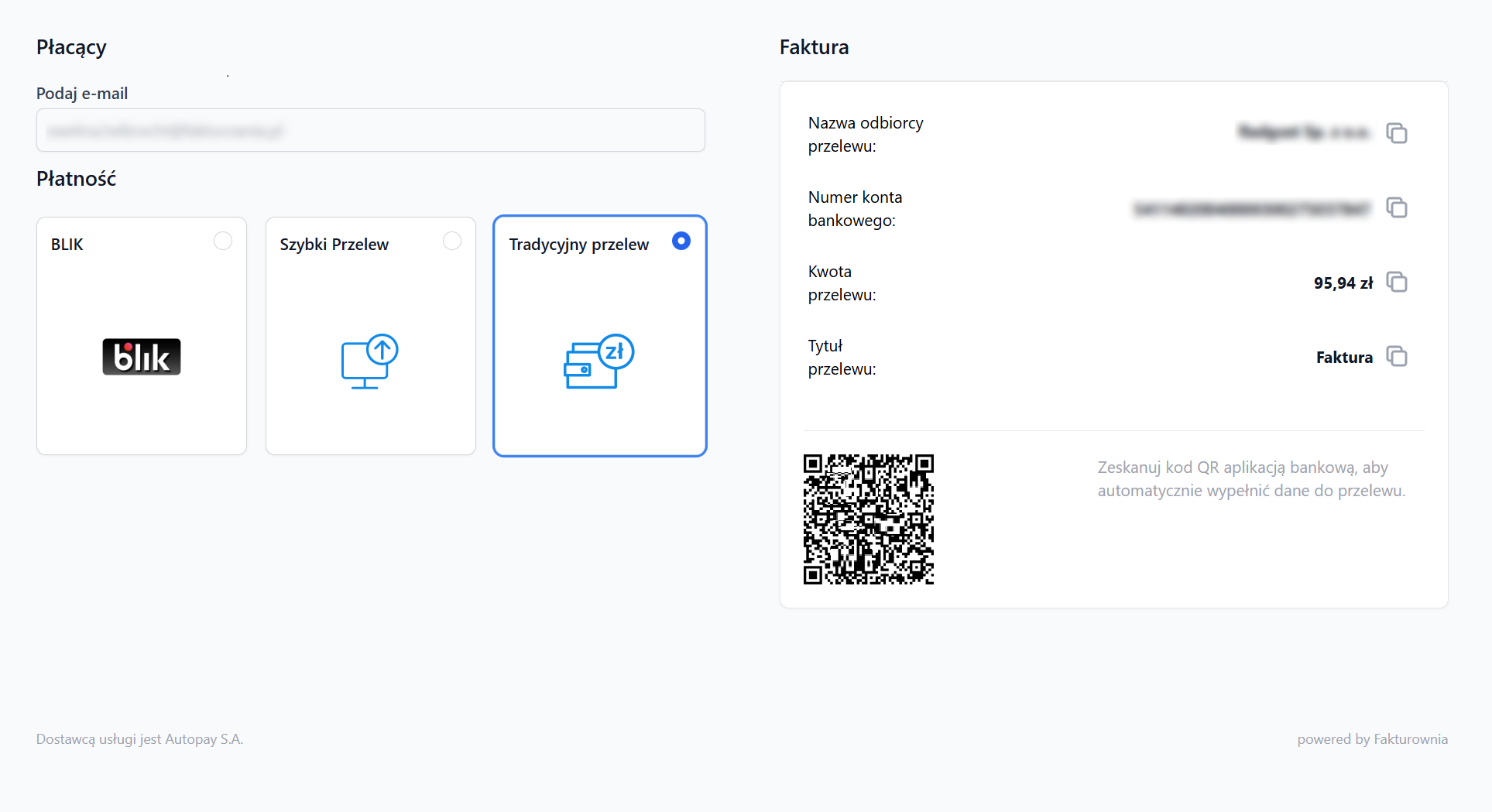
Task: Click the Szybki Przelew monitor upload icon
Action: point(370,361)
